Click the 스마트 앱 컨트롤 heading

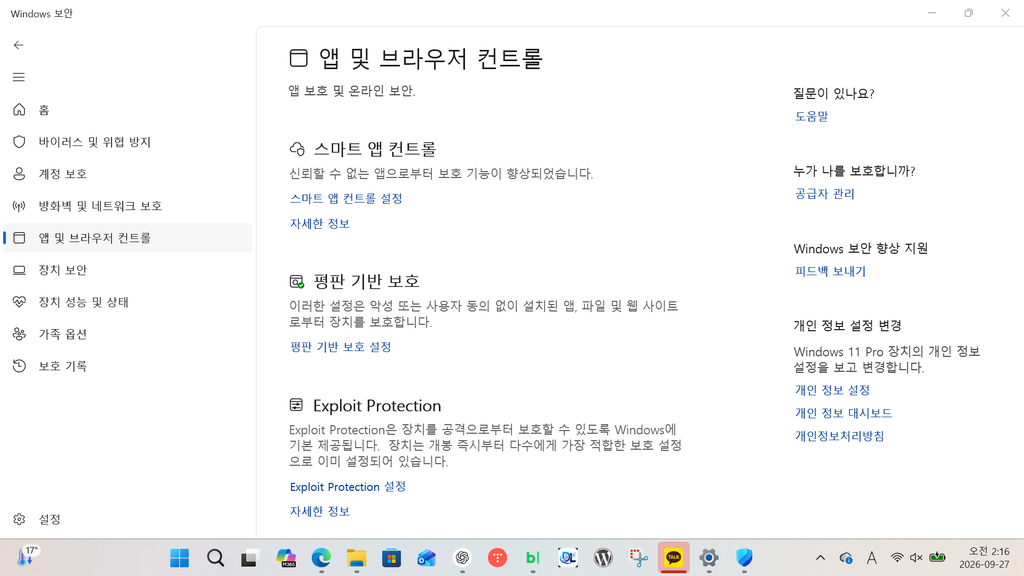point(374,149)
